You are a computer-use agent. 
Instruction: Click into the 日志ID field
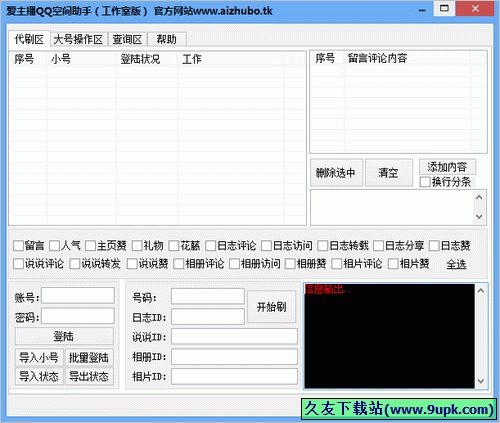click(208, 316)
